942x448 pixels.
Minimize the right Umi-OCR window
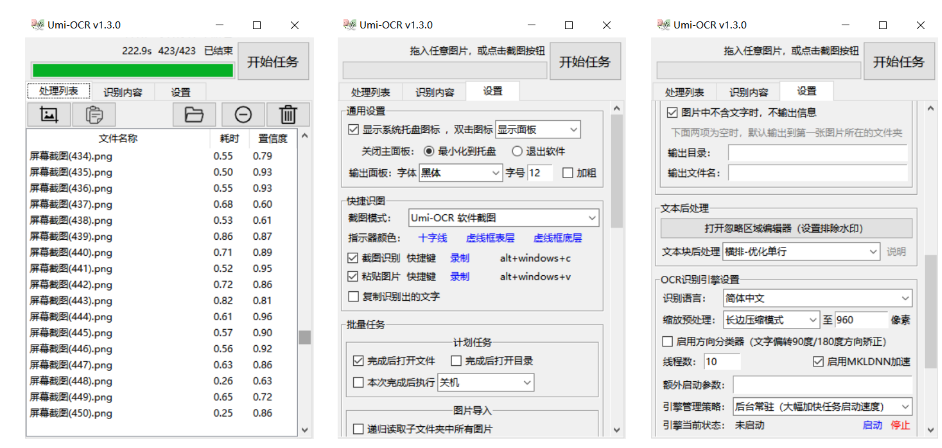[846, 25]
